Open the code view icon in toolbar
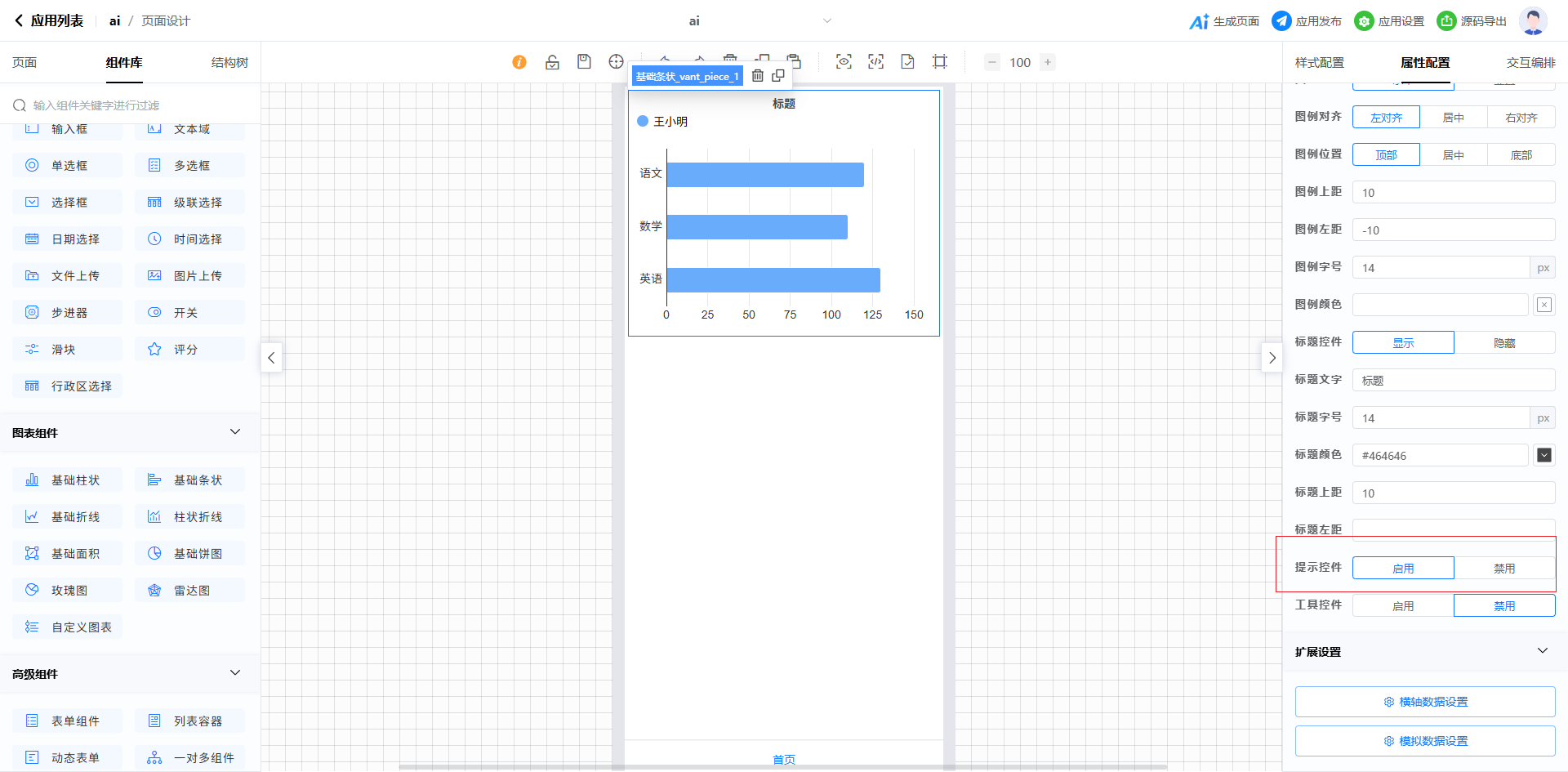The height and width of the screenshot is (772, 1568). click(x=875, y=62)
